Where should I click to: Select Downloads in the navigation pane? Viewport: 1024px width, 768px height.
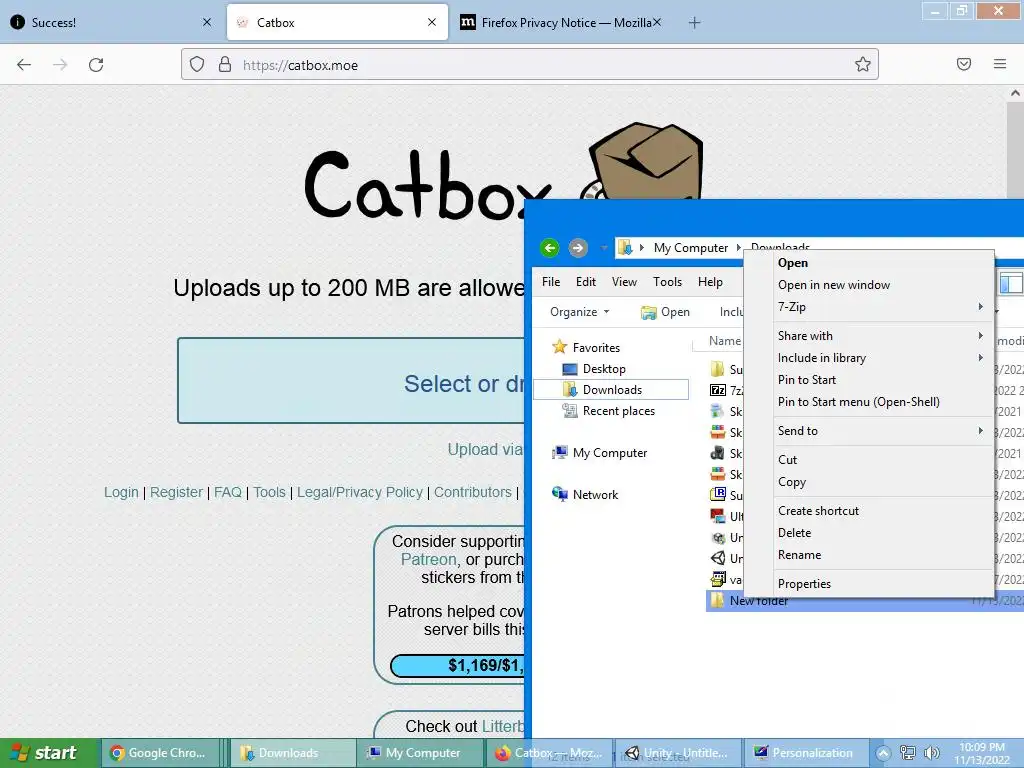611,390
